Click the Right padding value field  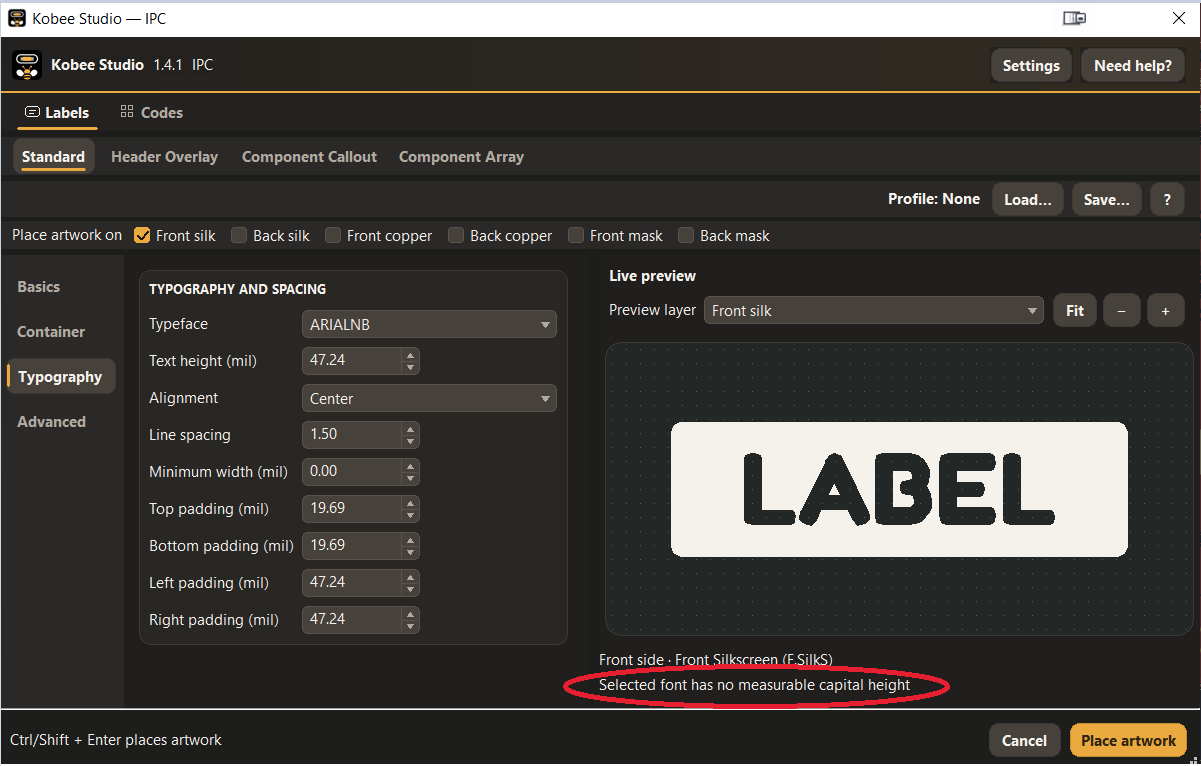(352, 619)
